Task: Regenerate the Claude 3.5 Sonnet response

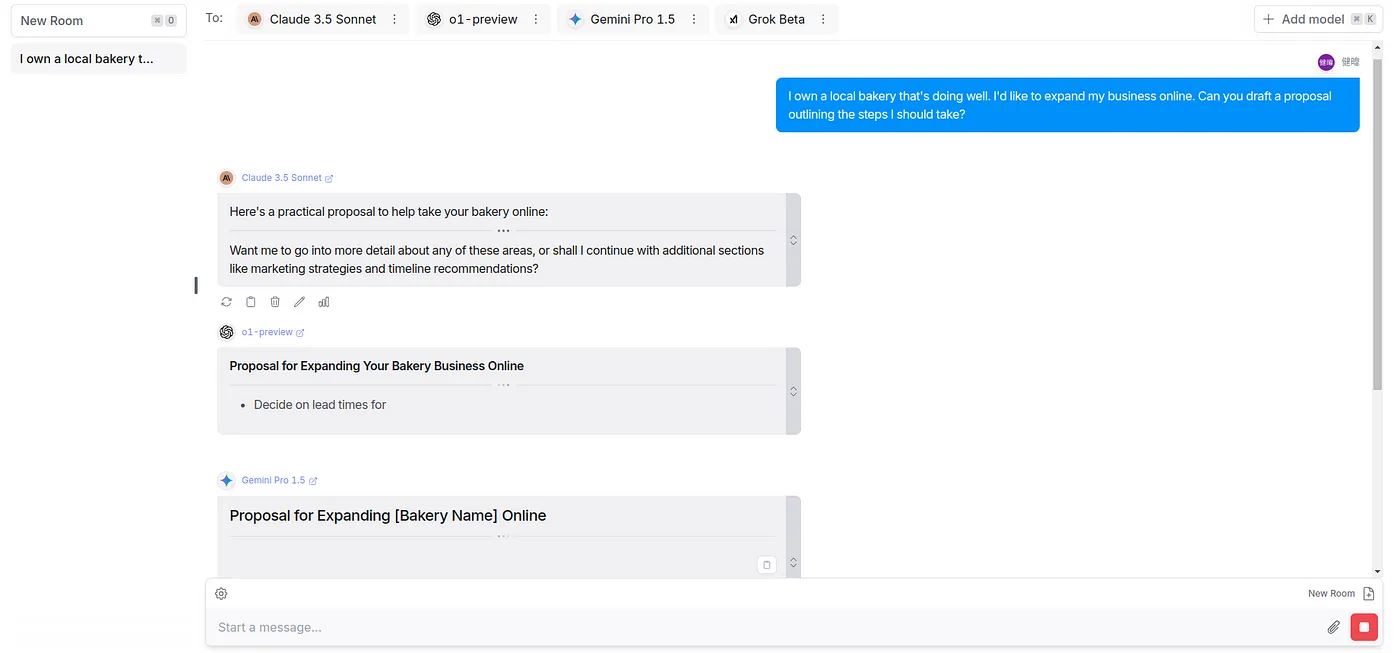Action: (227, 302)
